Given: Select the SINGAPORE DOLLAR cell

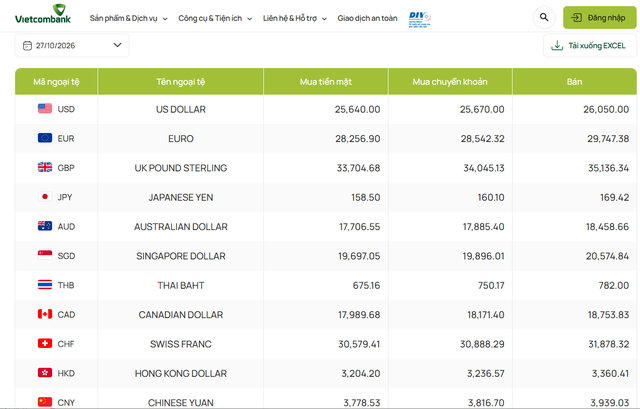Looking at the screenshot, I should [x=181, y=256].
